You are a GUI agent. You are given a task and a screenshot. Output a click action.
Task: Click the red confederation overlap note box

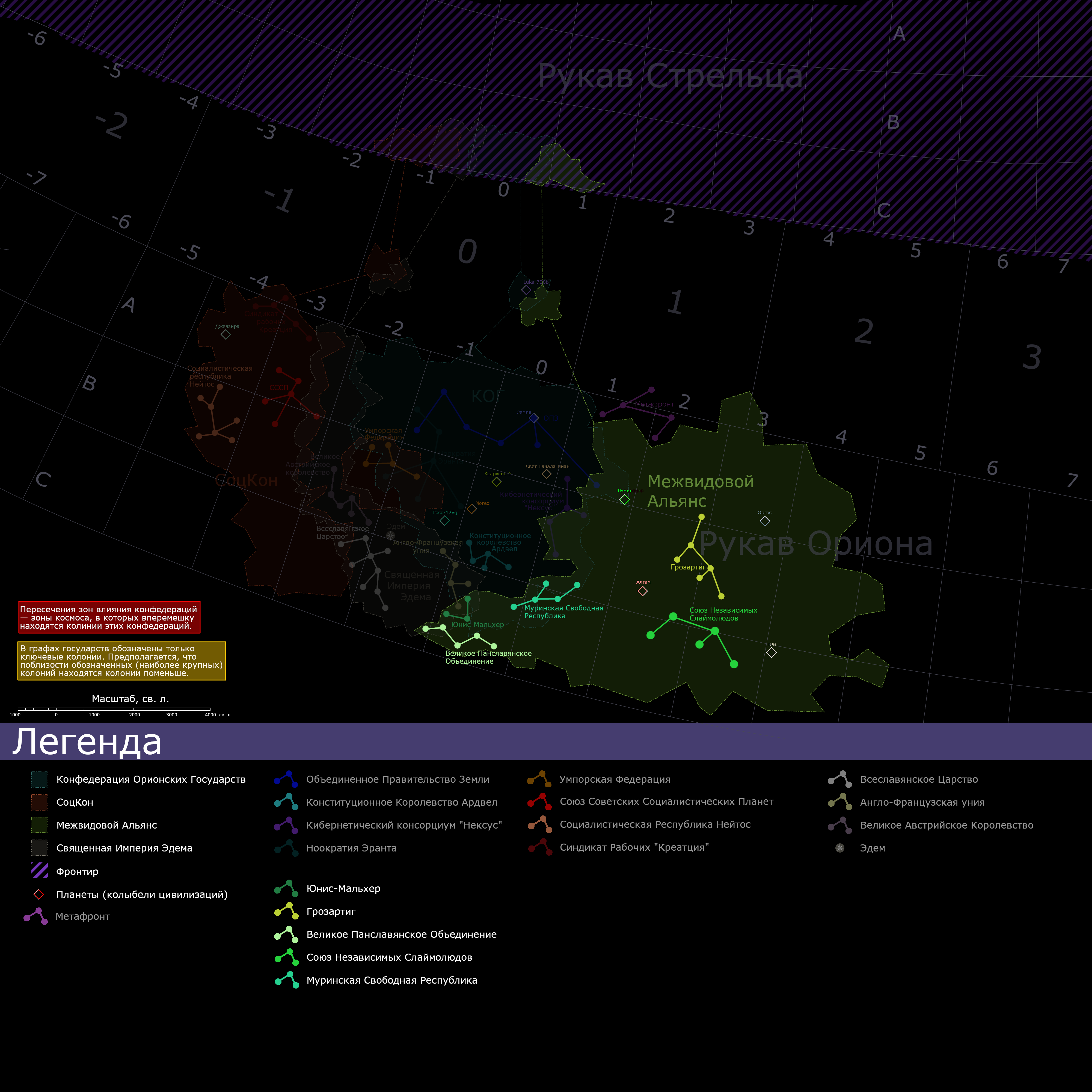109,617
